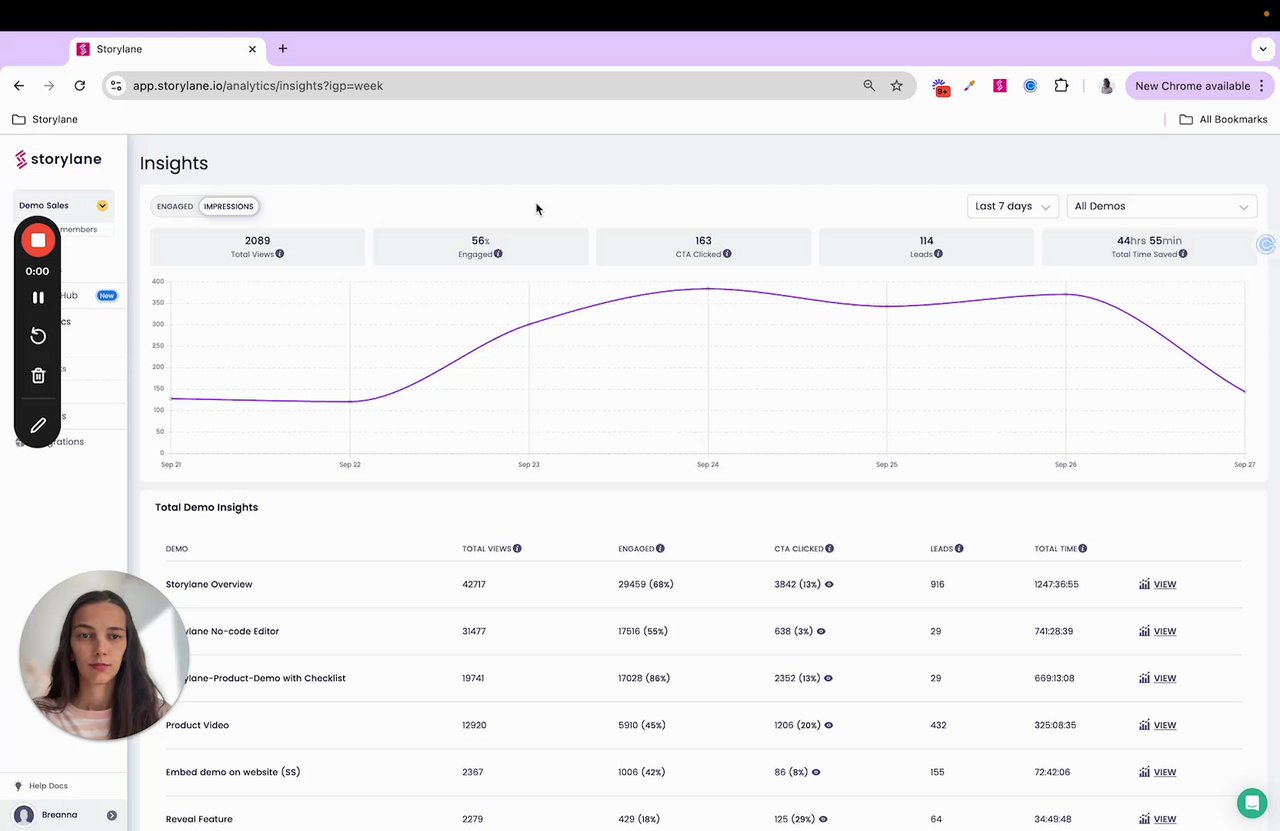Viewport: 1280px width, 831px height.
Task: Open the Chrome profile avatar
Action: click(1106, 86)
